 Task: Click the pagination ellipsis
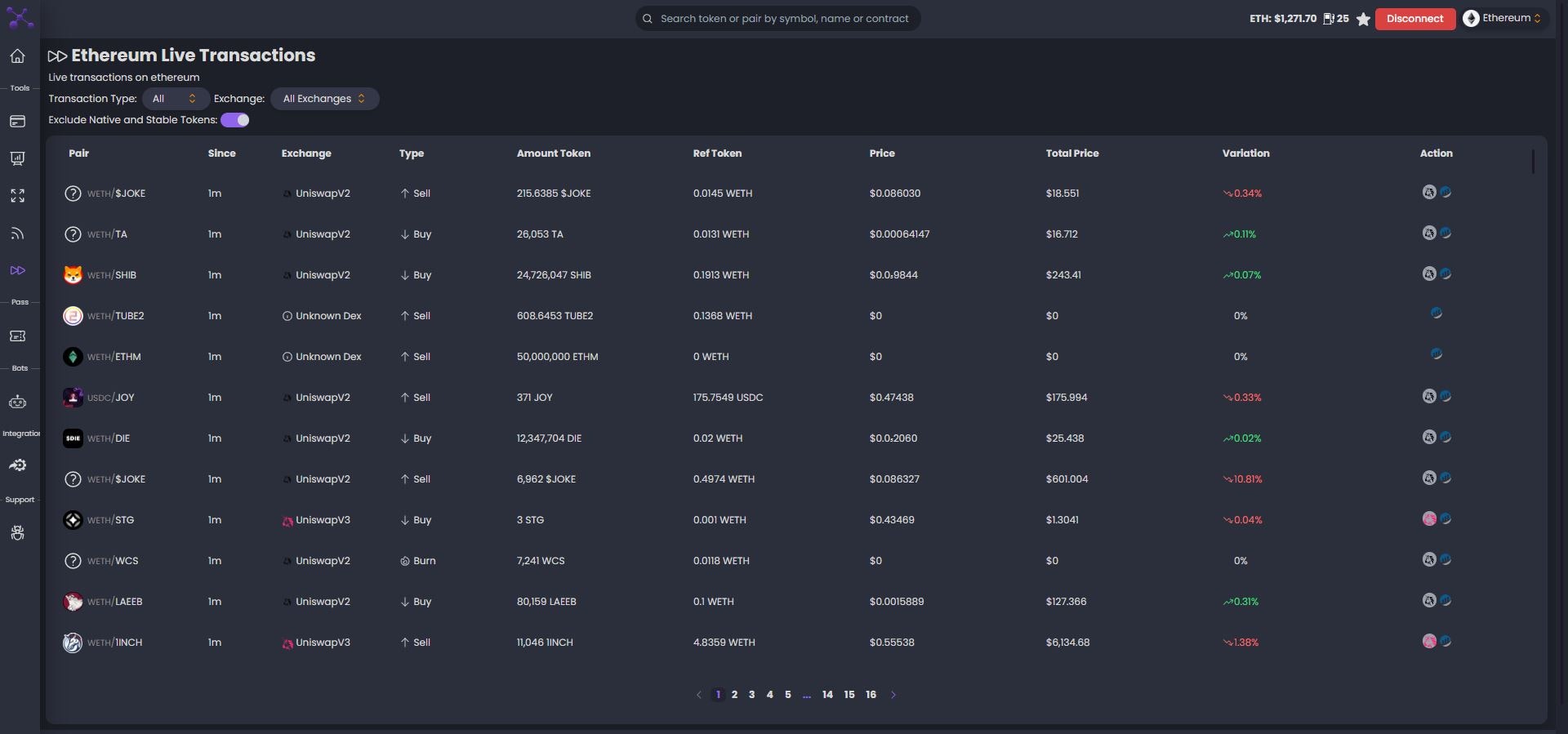coord(807,695)
